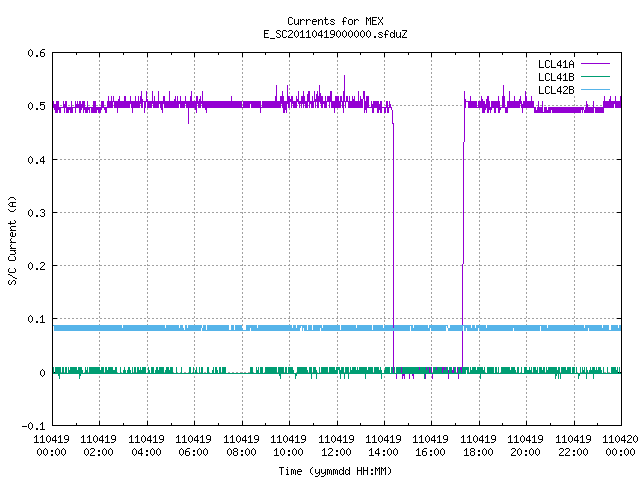Click the y-axis tick value 0.1
Viewport: 640px width, 480px height.
[x=36, y=319]
